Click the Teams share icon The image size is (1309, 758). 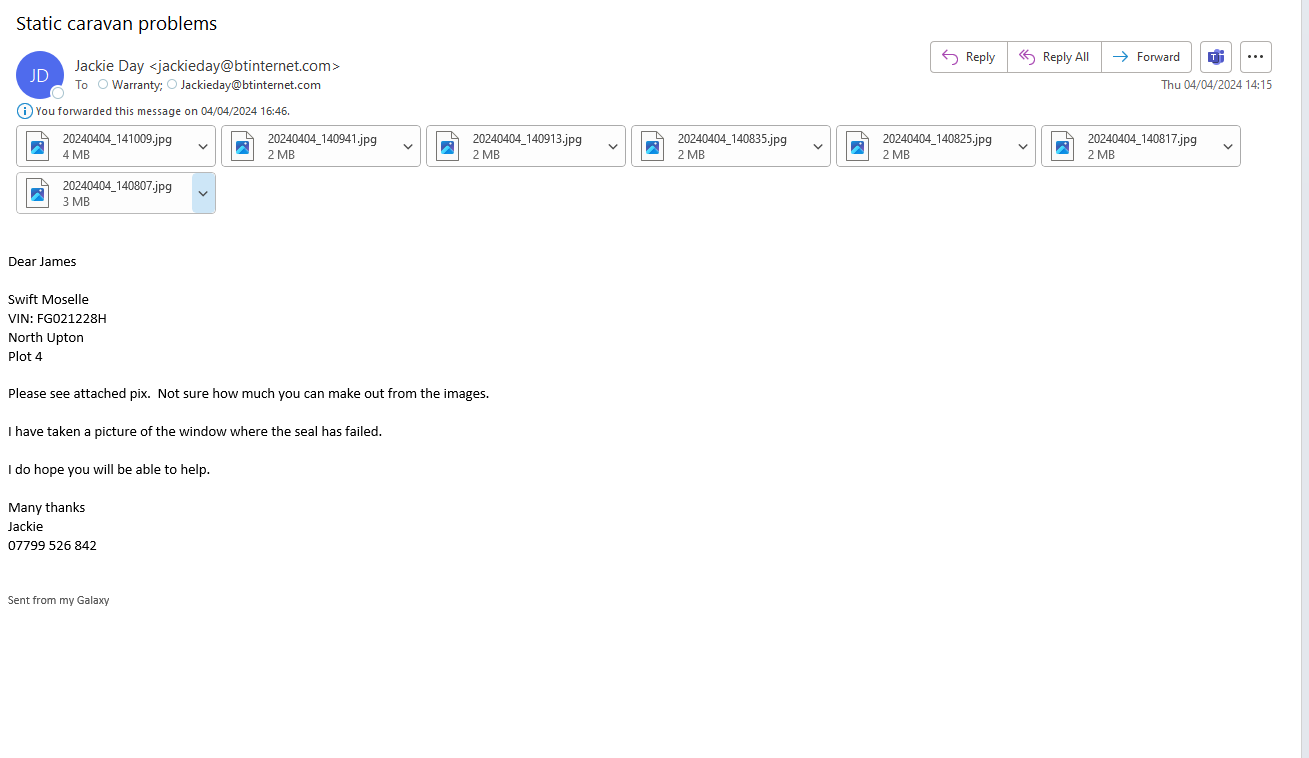[1216, 57]
